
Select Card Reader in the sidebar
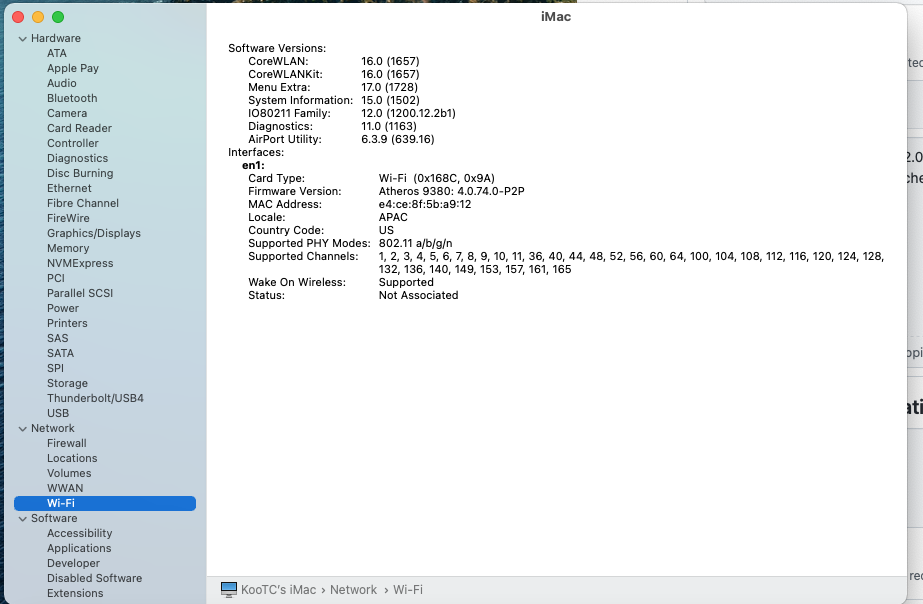pos(79,128)
